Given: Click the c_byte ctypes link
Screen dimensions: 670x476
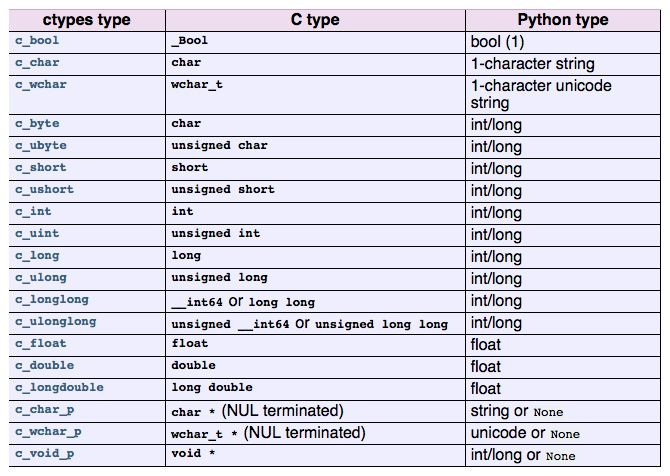Looking at the screenshot, I should [x=37, y=124].
